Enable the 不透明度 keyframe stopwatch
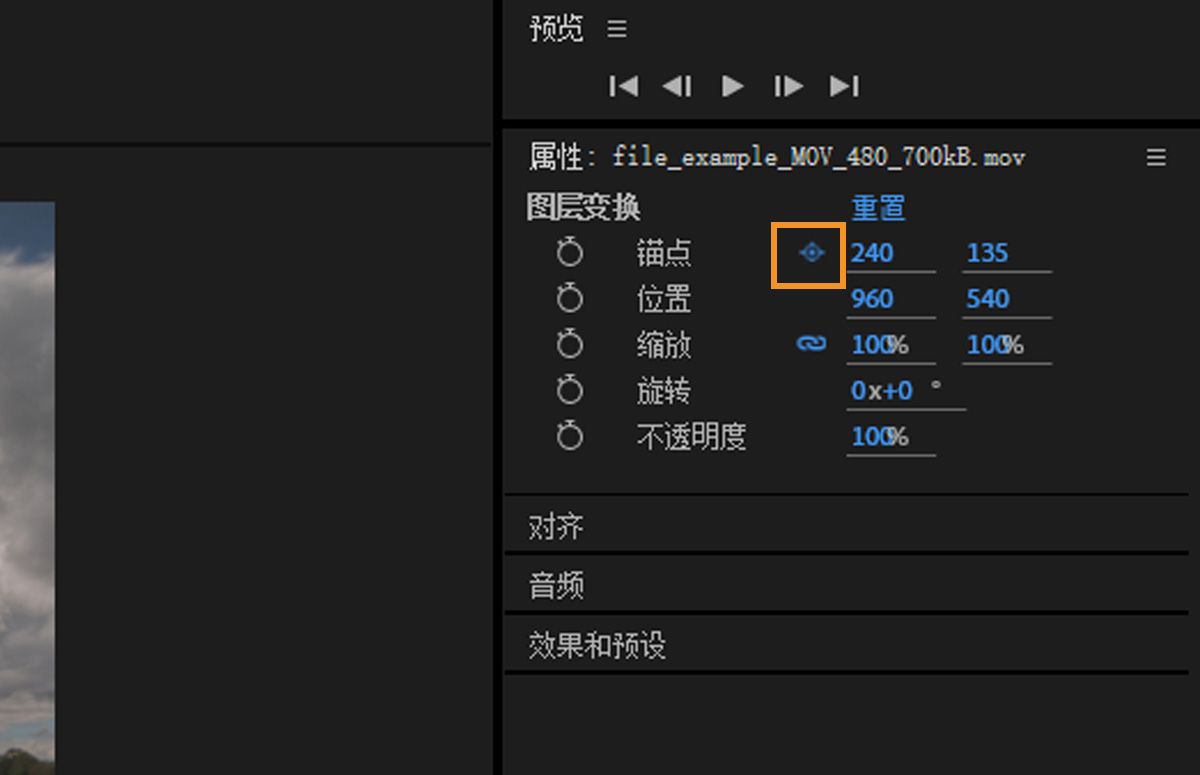The height and width of the screenshot is (775, 1200). tap(570, 436)
